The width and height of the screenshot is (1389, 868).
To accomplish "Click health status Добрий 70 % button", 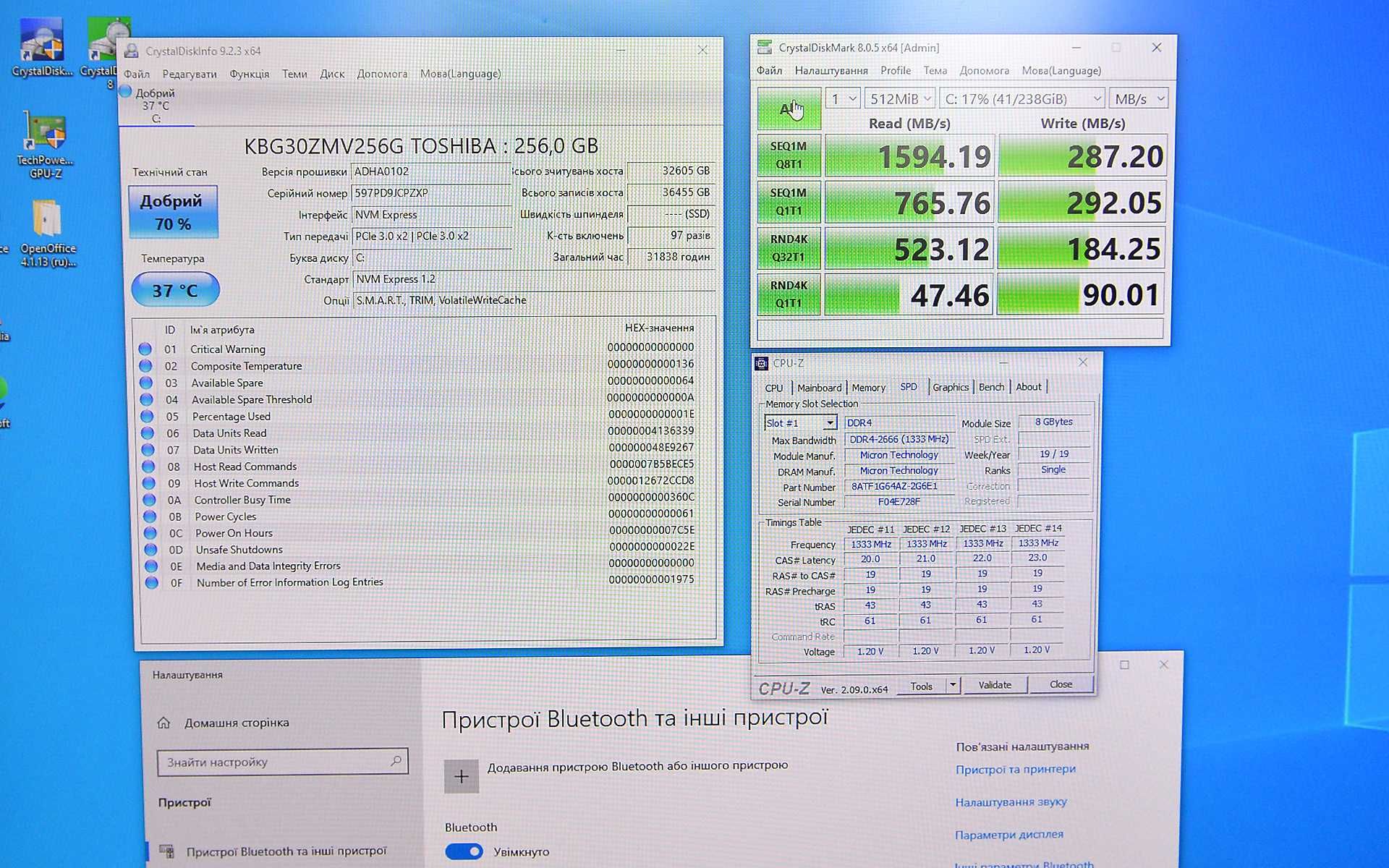I will (172, 211).
